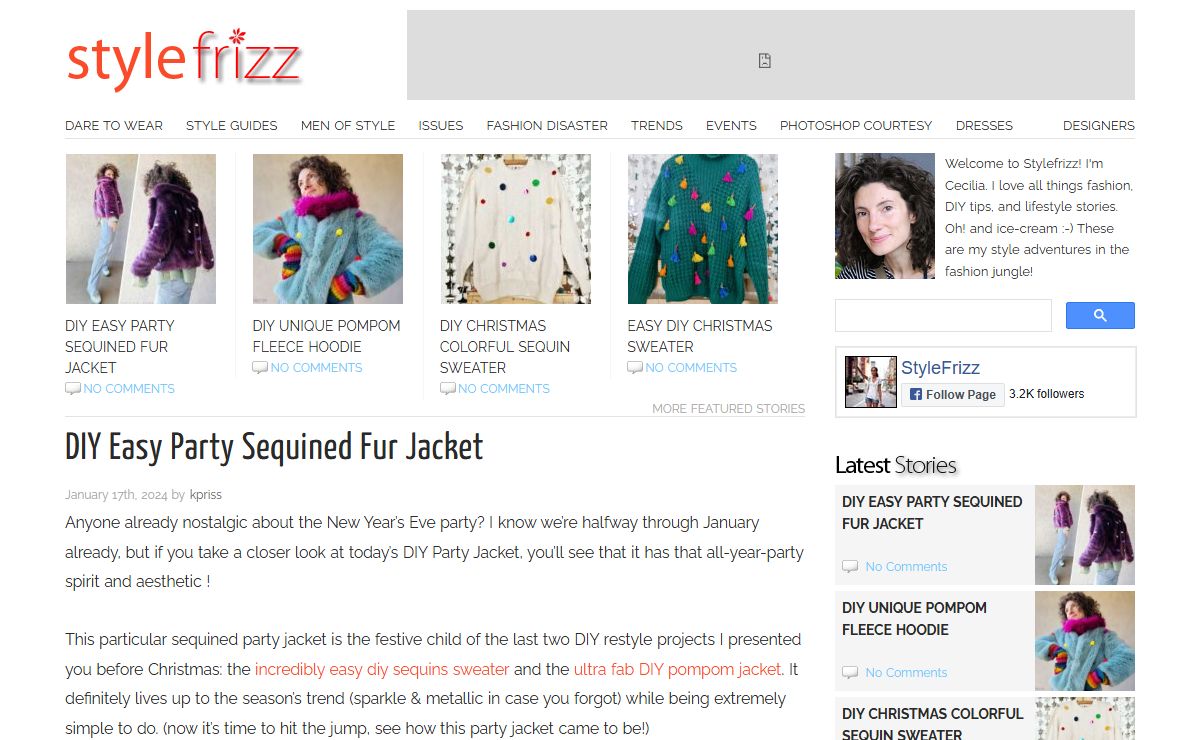Click the DIY Easy Party Sequined Fur Jacket headline
The image size is (1200, 740).
point(274,447)
